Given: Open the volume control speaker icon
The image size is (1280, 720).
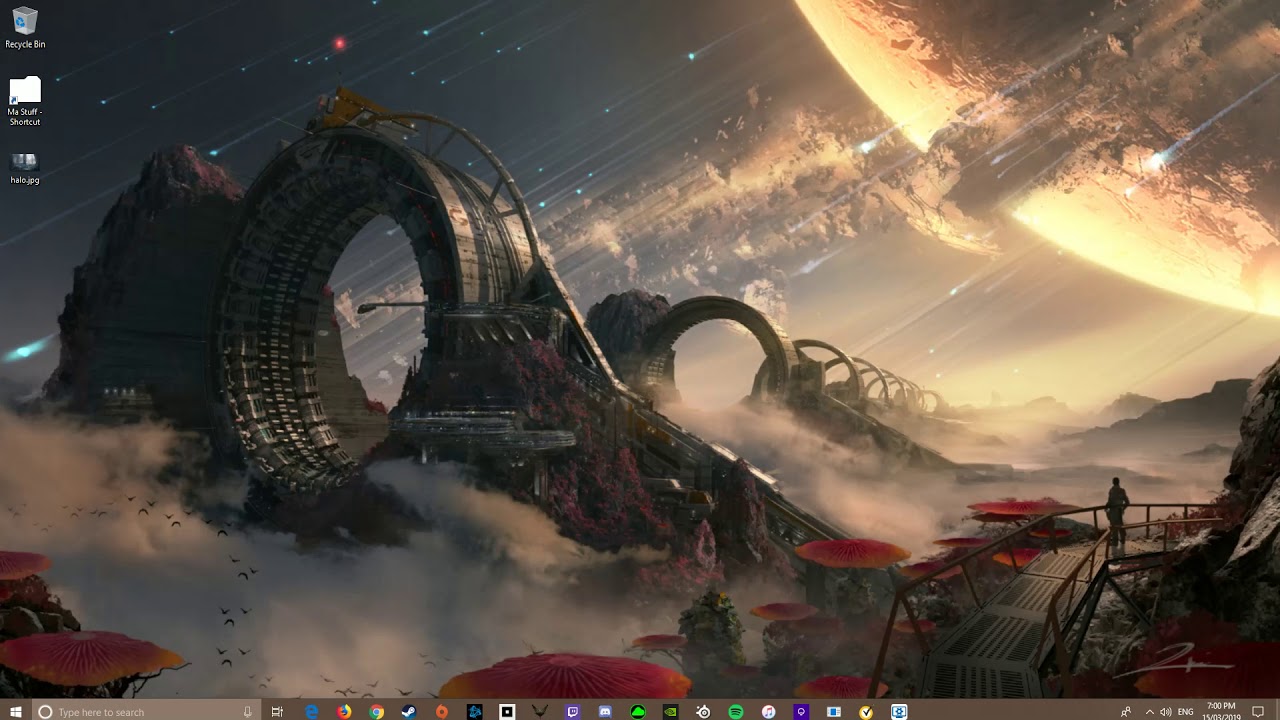Looking at the screenshot, I should (1166, 711).
